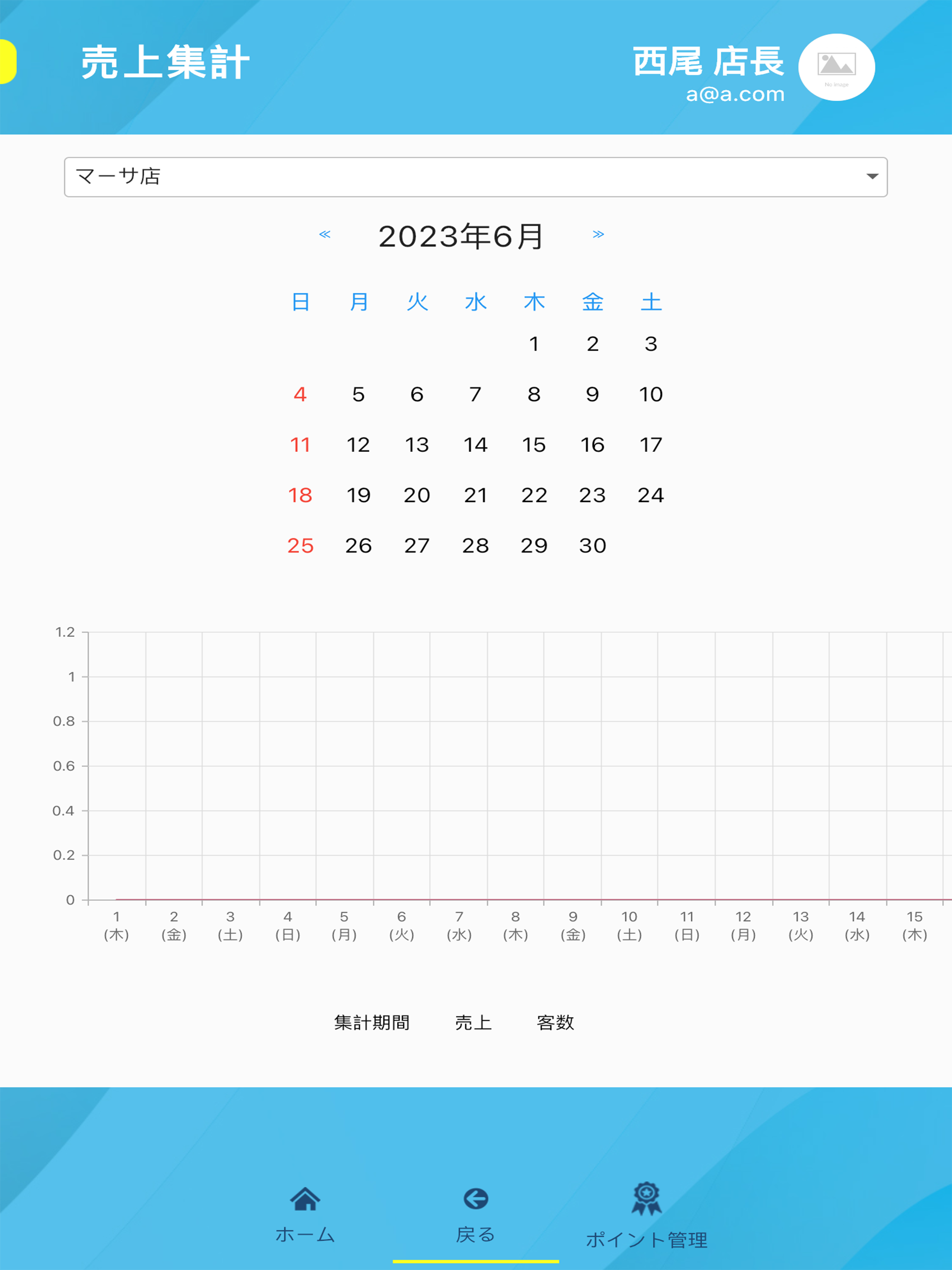Select June 23 on the calendar

[593, 496]
